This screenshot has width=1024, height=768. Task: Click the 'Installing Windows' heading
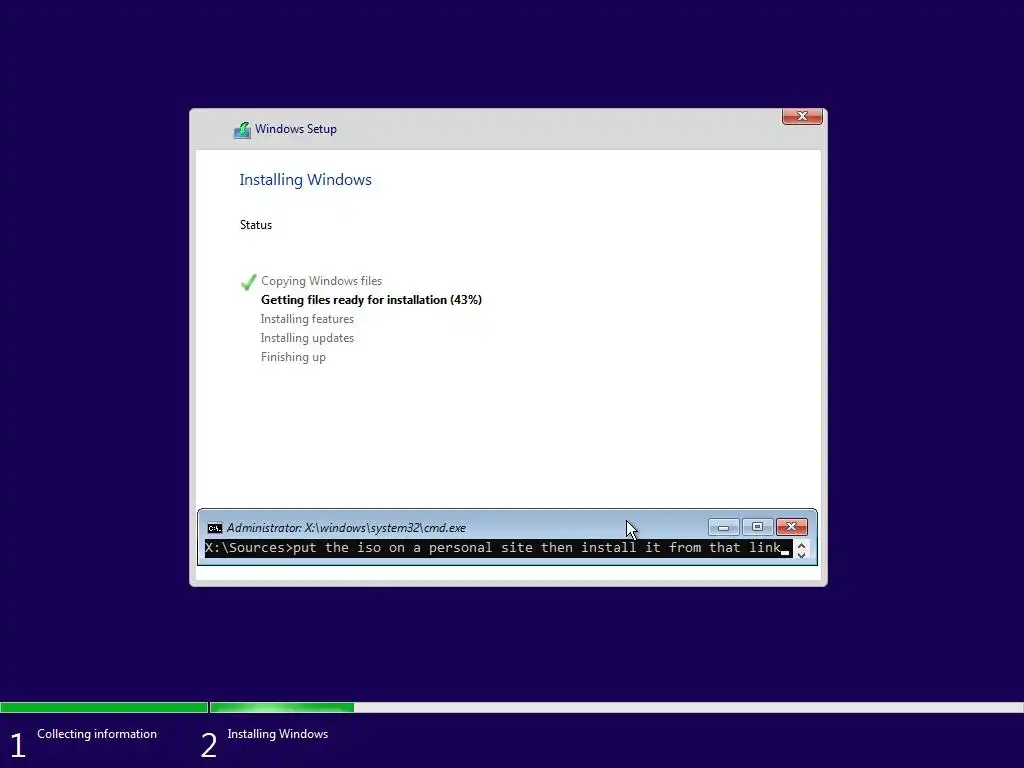coord(305,180)
